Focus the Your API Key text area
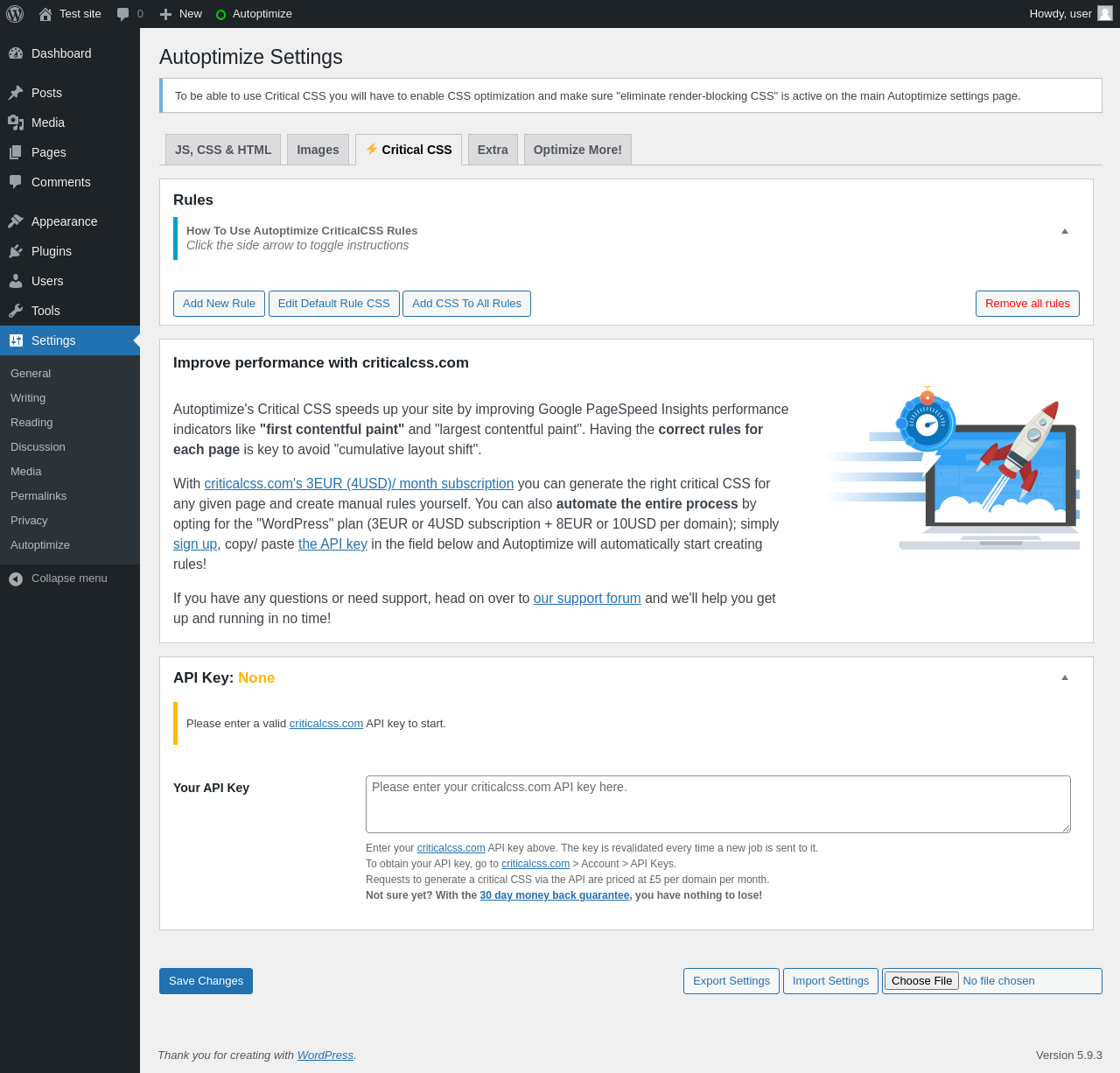This screenshot has height=1073, width=1120. [x=718, y=804]
